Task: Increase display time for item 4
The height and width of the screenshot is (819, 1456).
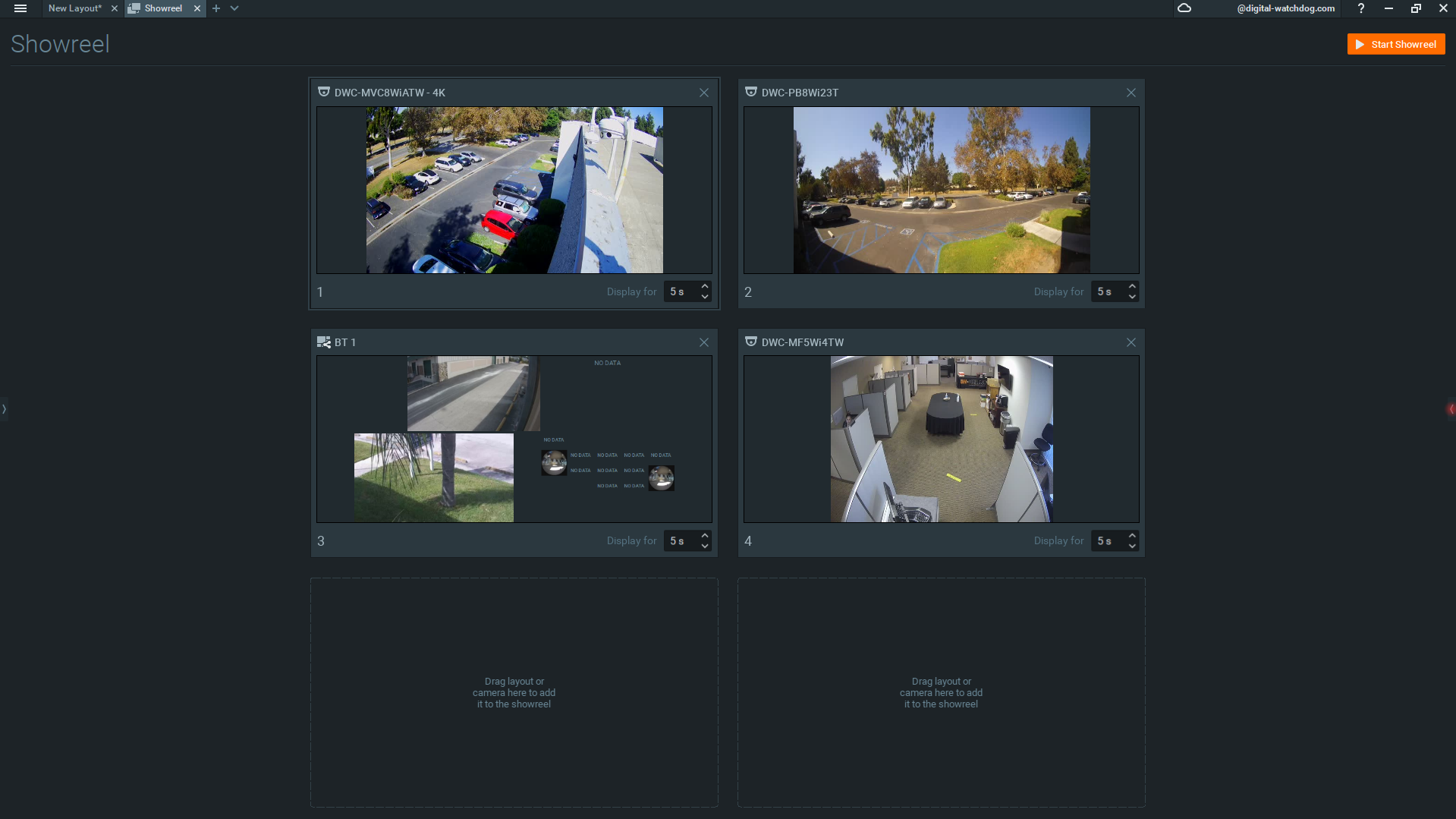Action: point(1132,535)
